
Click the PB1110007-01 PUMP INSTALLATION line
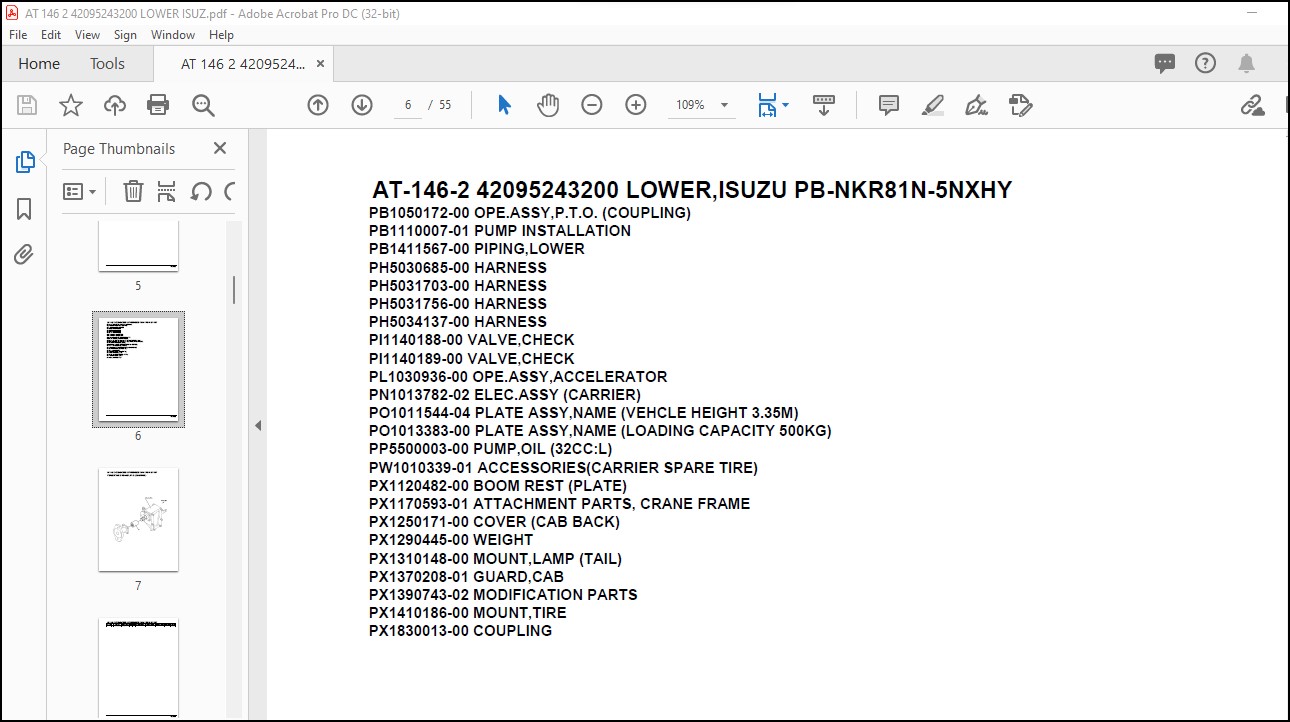(x=500, y=231)
